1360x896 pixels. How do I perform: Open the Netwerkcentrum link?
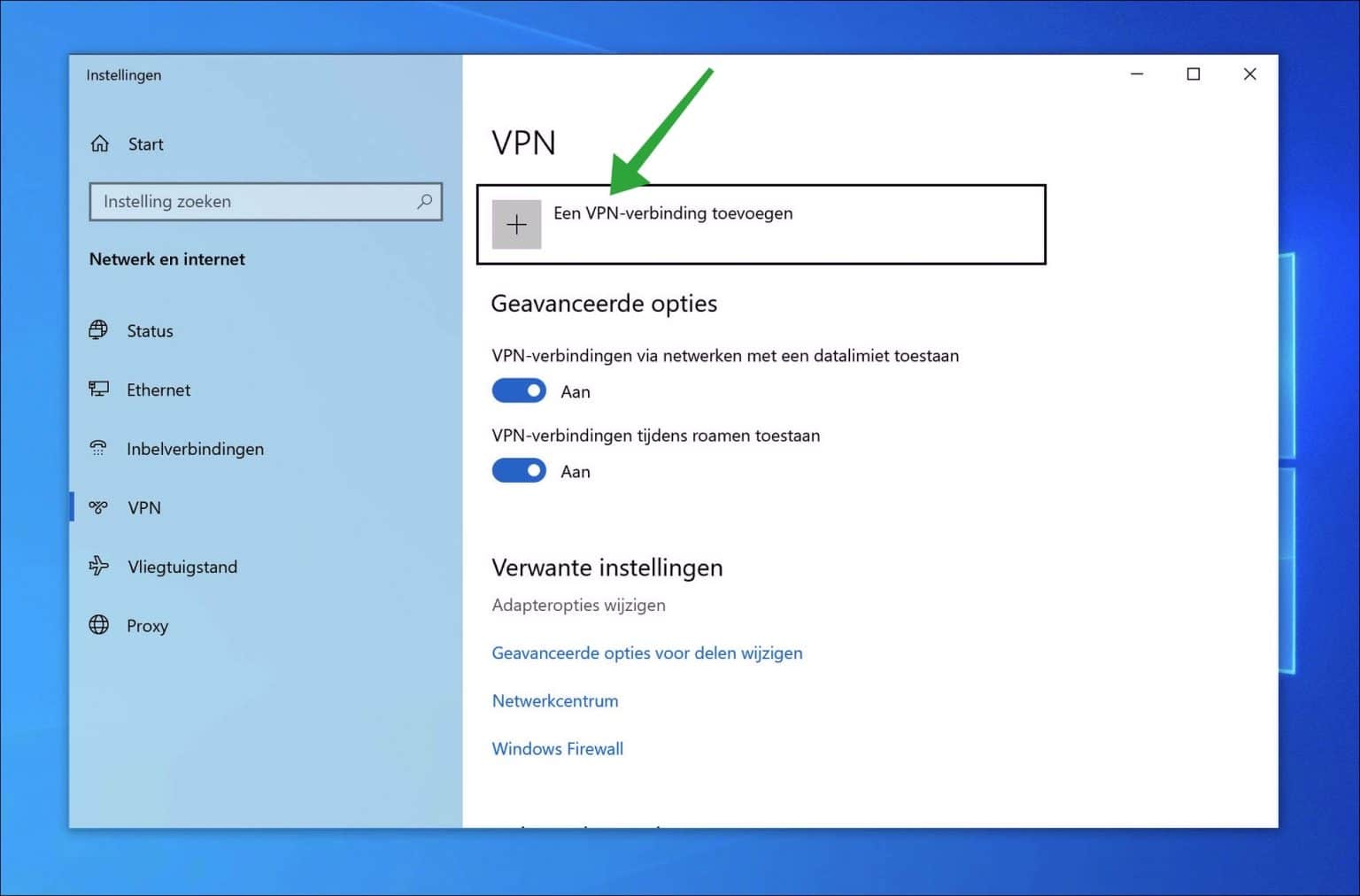point(554,700)
